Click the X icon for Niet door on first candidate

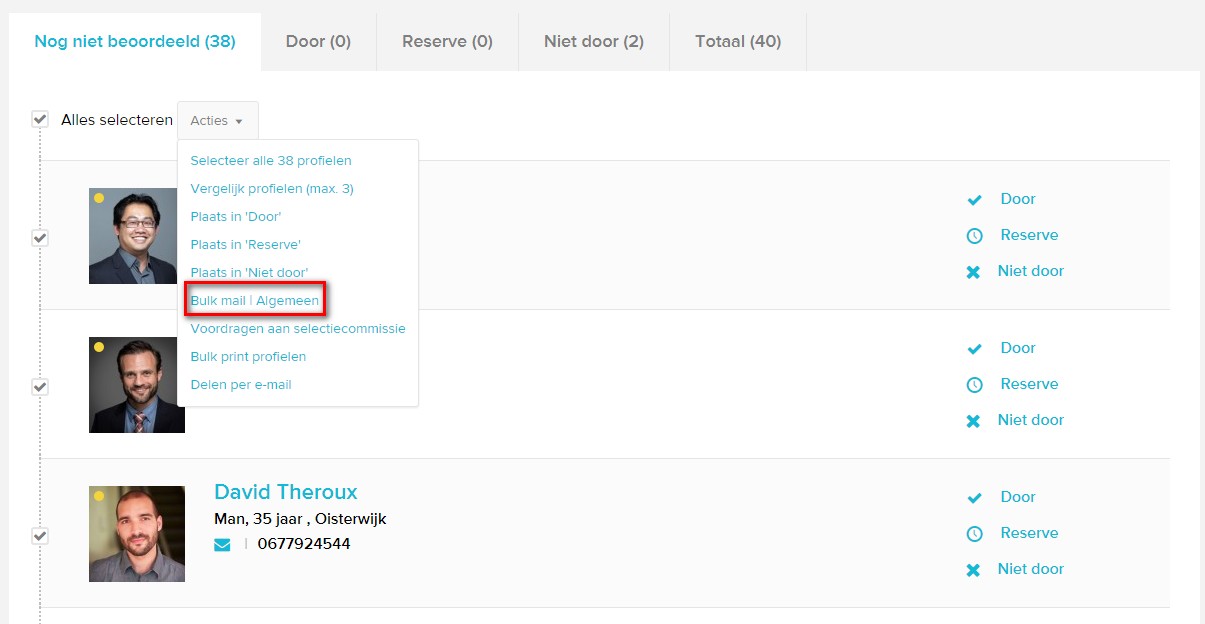click(973, 272)
